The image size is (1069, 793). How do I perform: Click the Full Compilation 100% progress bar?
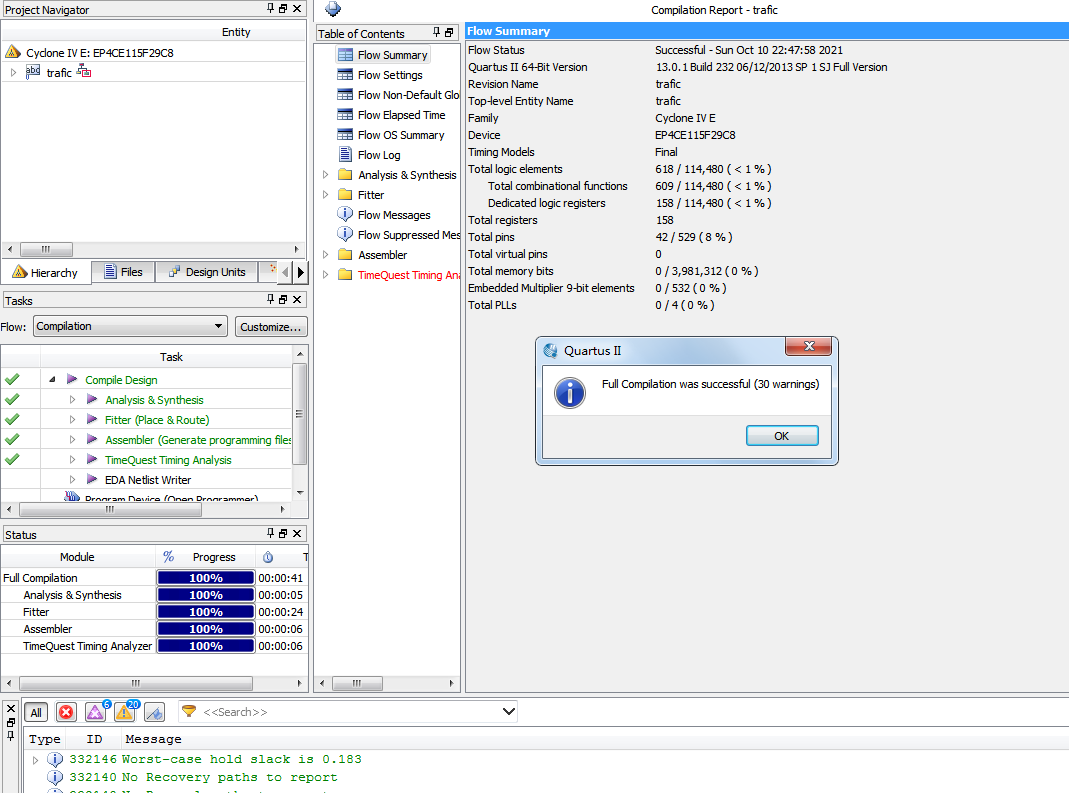coord(206,578)
